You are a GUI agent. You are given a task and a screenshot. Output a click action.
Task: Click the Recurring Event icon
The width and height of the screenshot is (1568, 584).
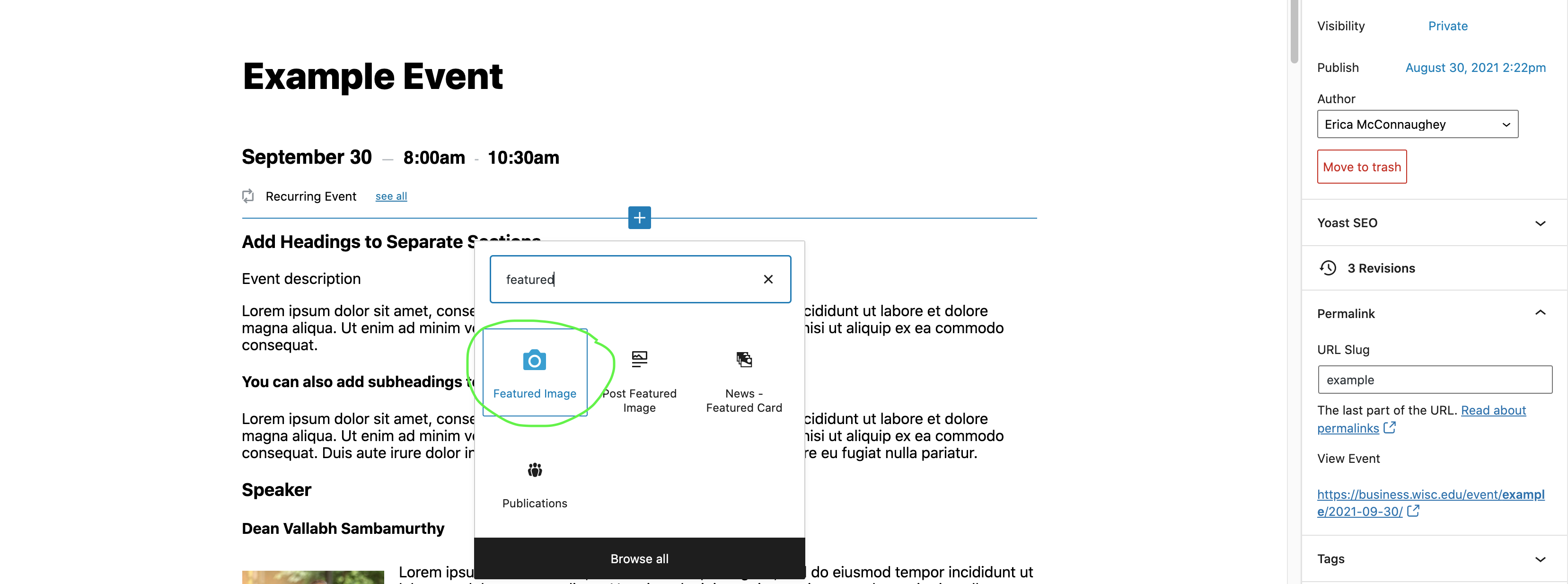click(x=248, y=196)
